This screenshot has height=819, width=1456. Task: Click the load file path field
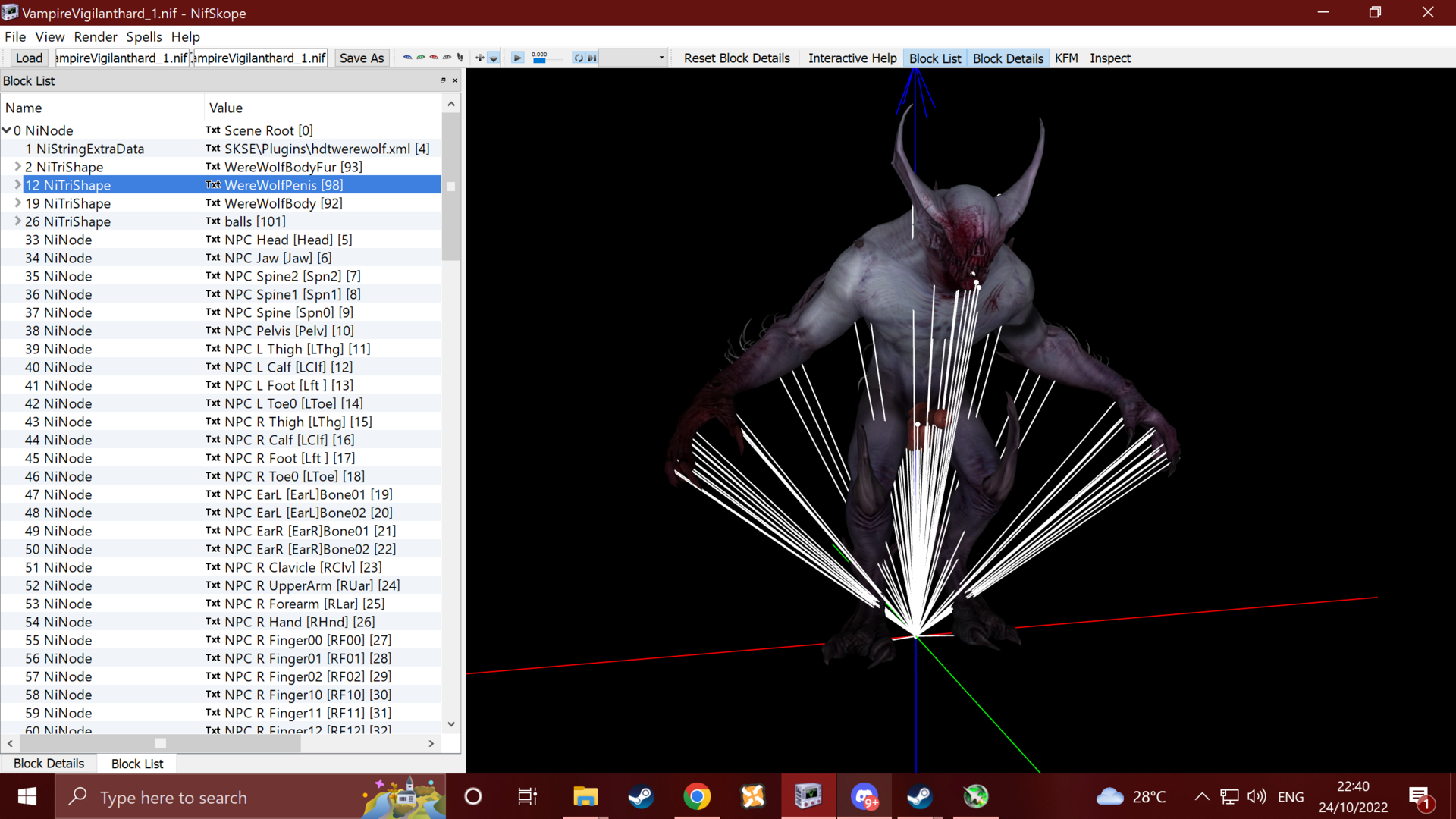click(x=121, y=58)
